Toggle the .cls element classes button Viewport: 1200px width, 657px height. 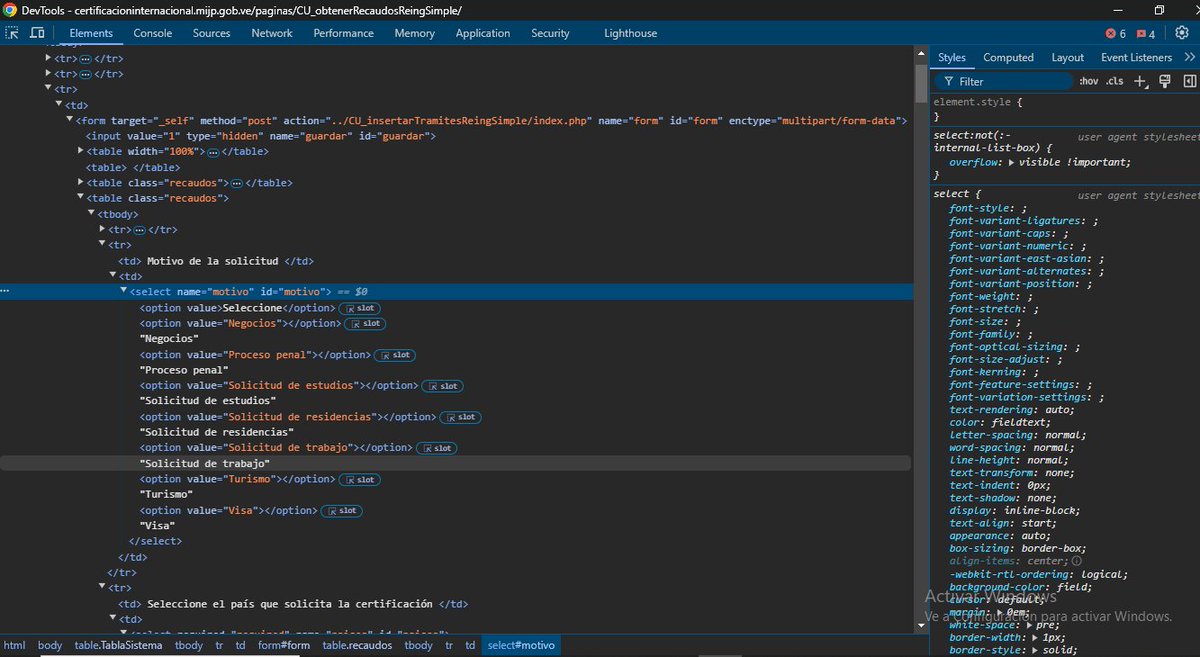pyautogui.click(x=1115, y=81)
